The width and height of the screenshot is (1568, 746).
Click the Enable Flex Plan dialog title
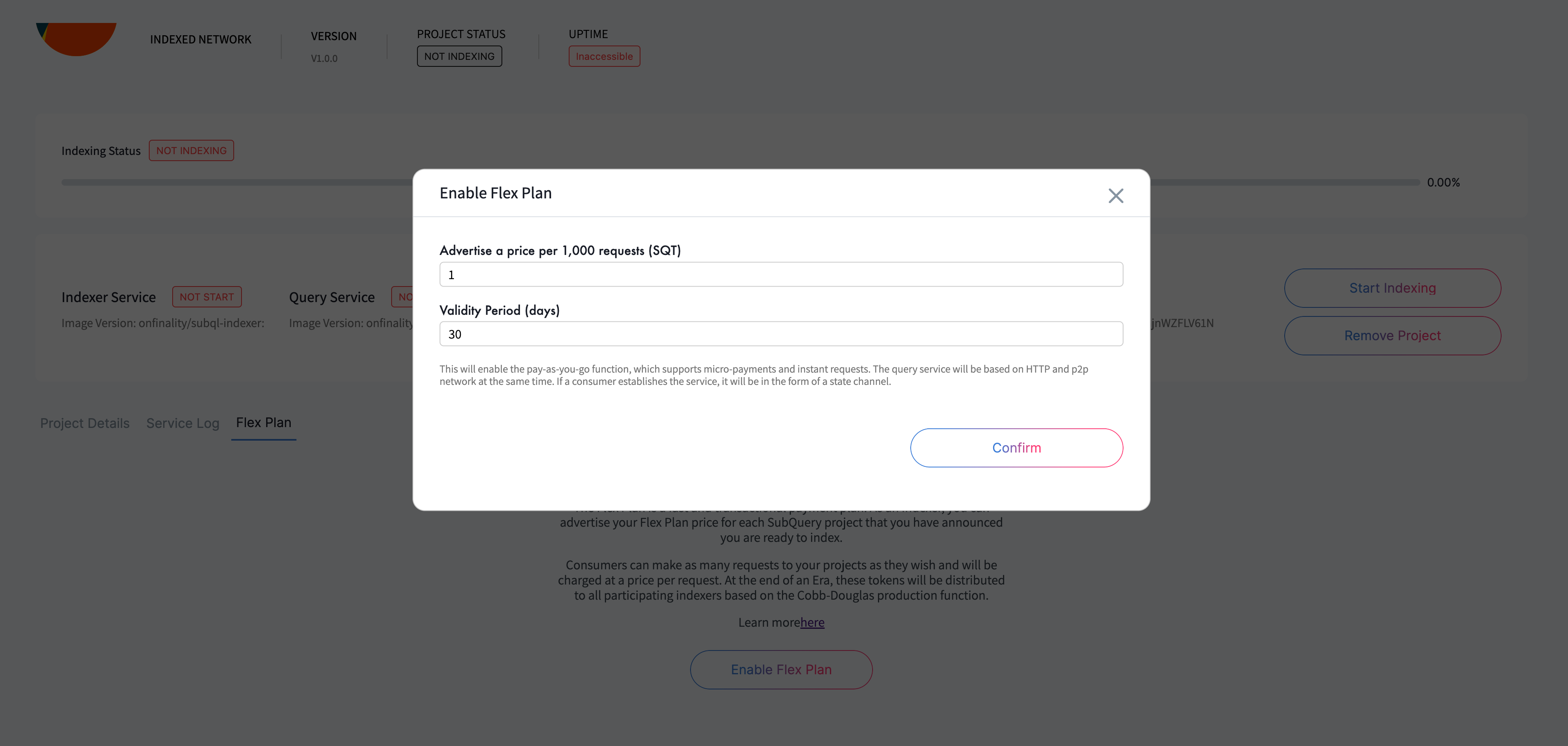[495, 193]
